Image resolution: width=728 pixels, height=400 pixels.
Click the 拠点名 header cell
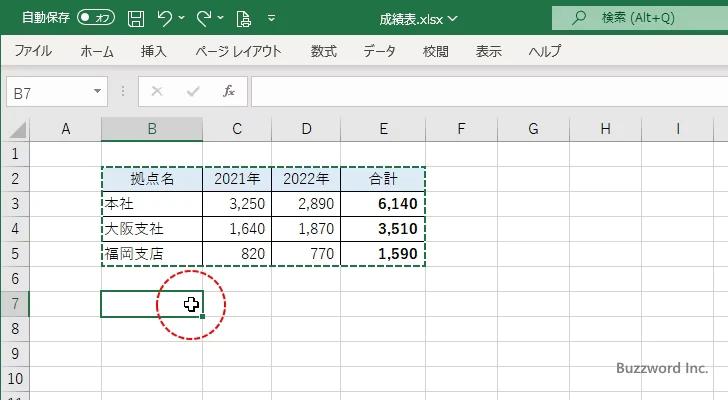[x=152, y=179]
